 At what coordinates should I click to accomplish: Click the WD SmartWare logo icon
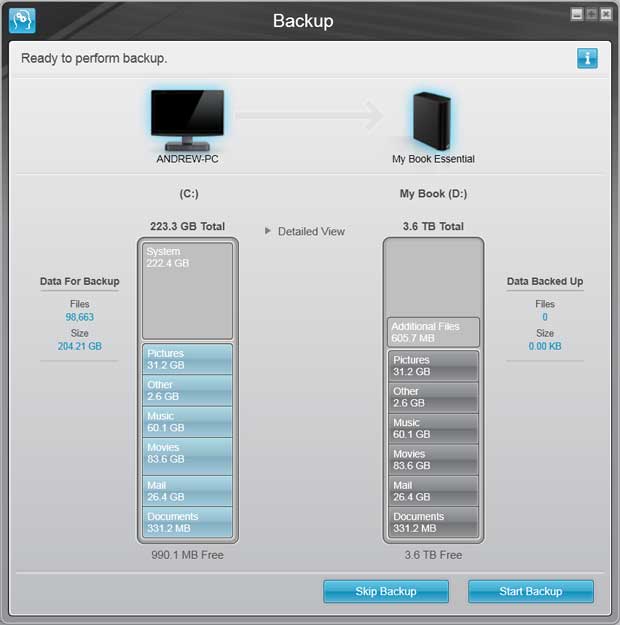[x=22, y=20]
